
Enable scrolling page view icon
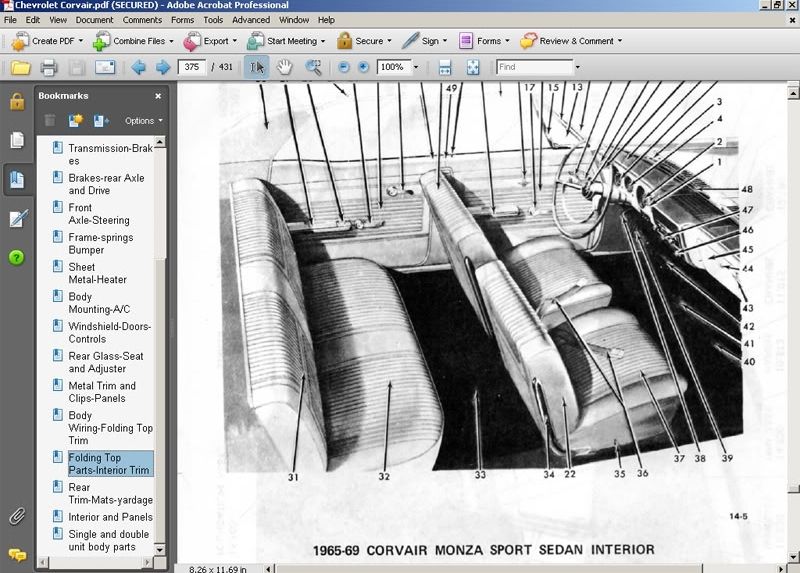click(x=445, y=67)
